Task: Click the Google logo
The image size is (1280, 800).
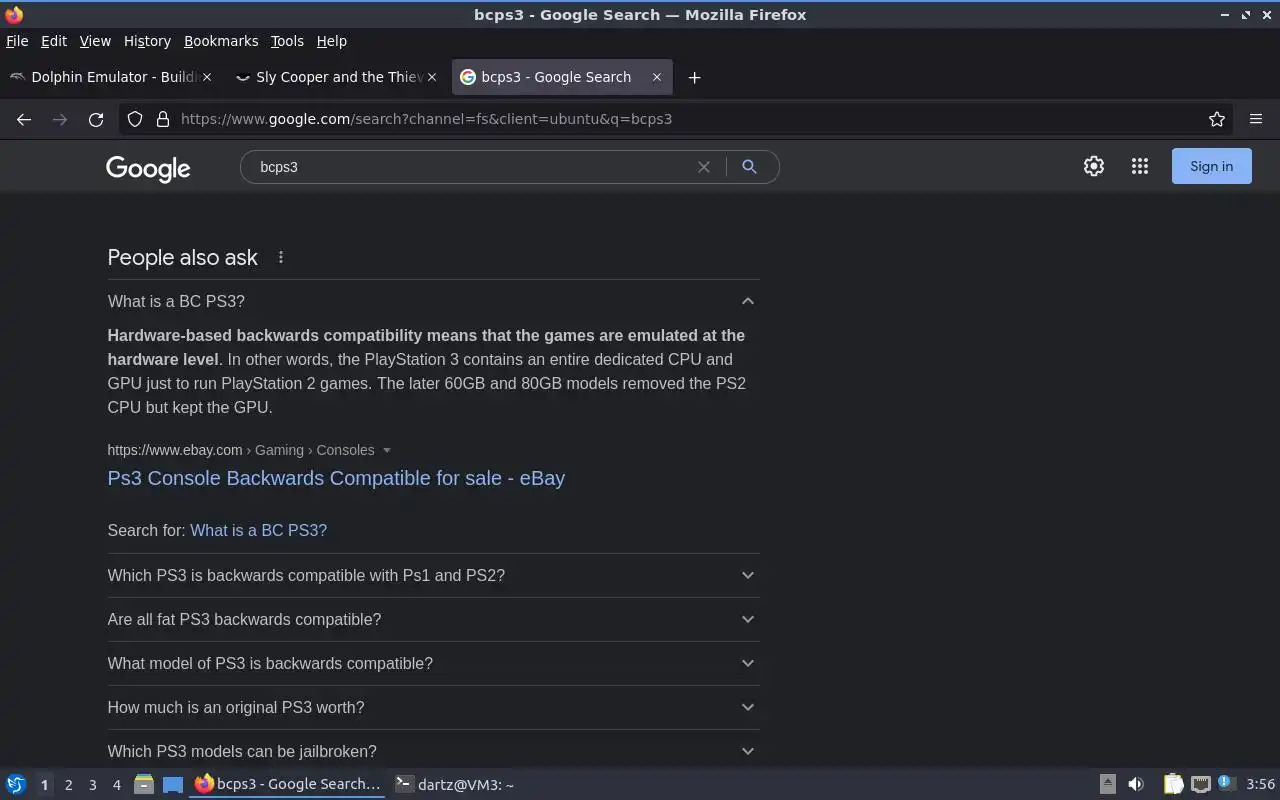Action: pyautogui.click(x=148, y=169)
